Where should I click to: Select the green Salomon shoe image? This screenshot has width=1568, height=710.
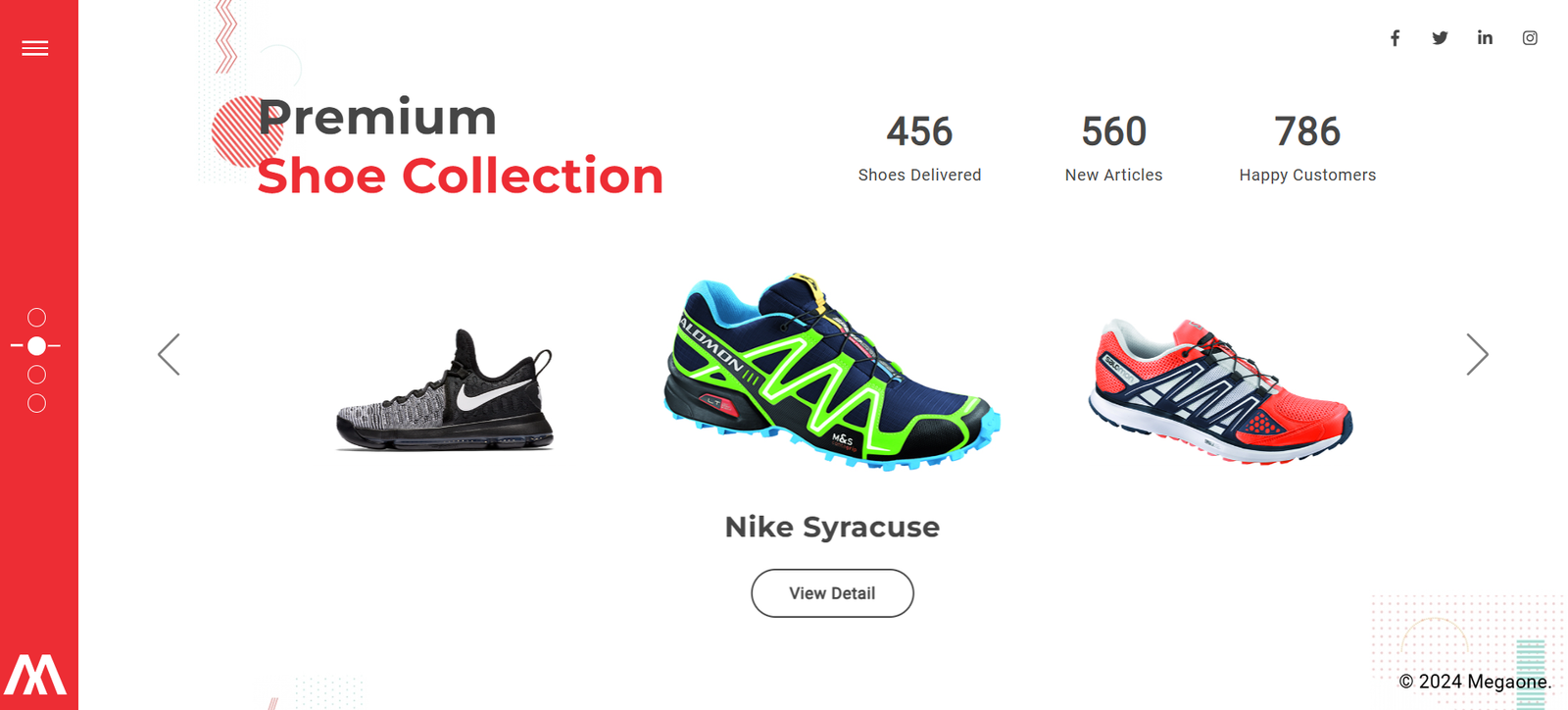tap(832, 372)
